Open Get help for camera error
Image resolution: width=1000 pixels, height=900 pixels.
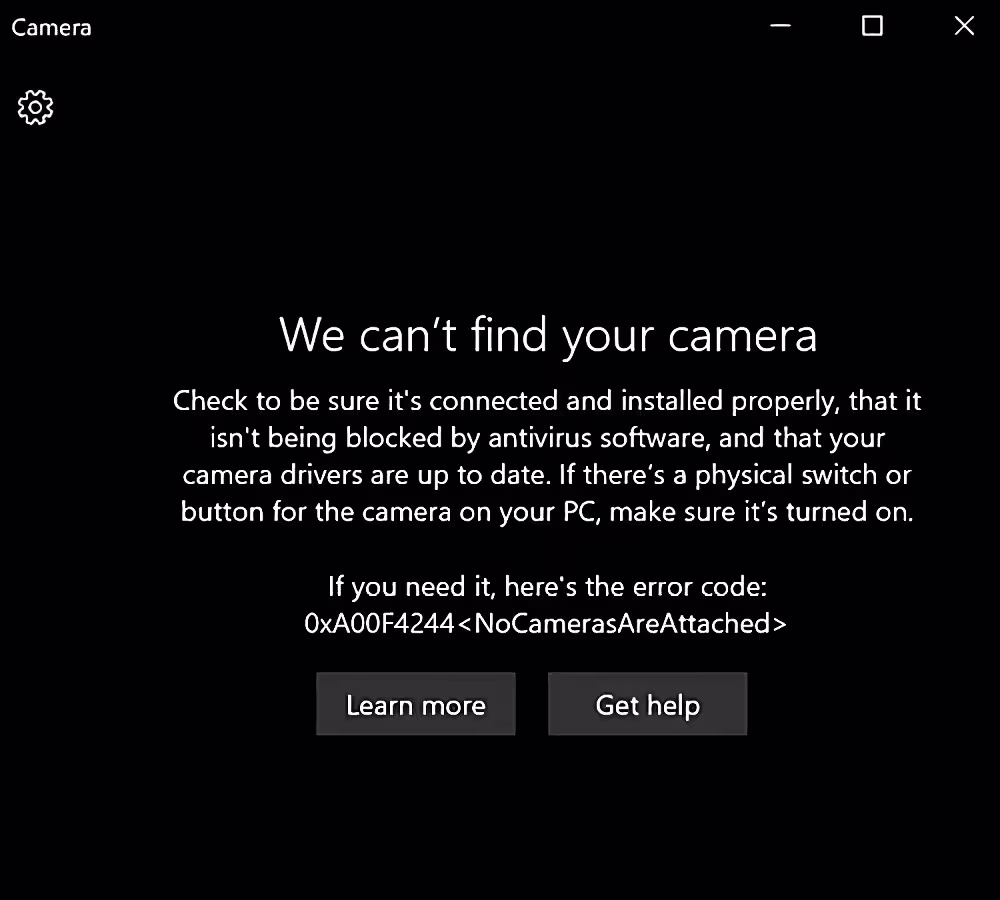pyautogui.click(x=647, y=704)
